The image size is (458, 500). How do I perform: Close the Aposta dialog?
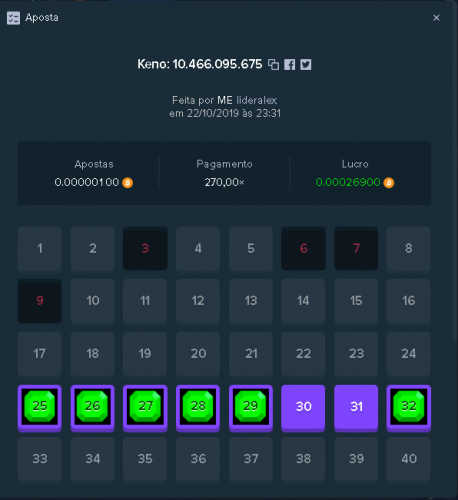(436, 18)
